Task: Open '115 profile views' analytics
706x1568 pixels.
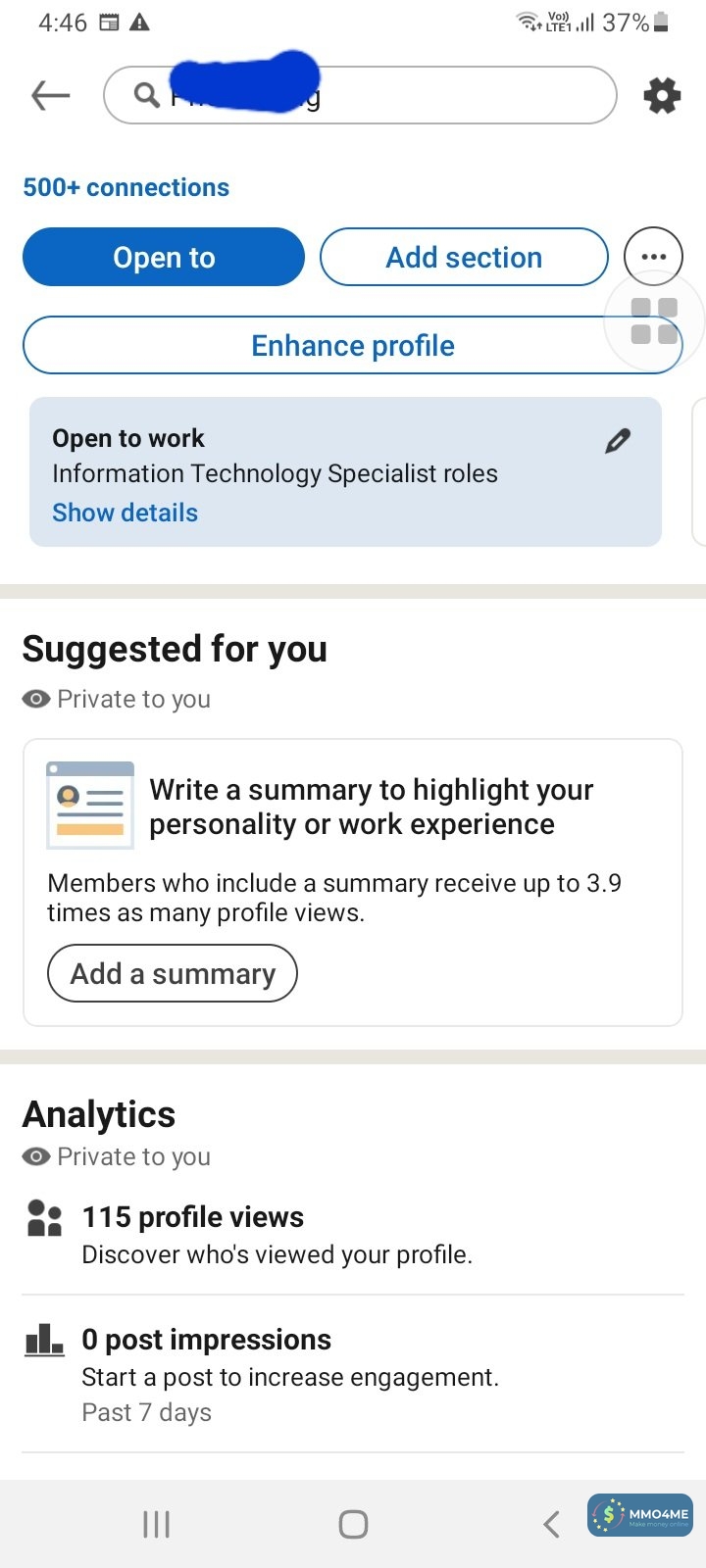Action: click(193, 1217)
